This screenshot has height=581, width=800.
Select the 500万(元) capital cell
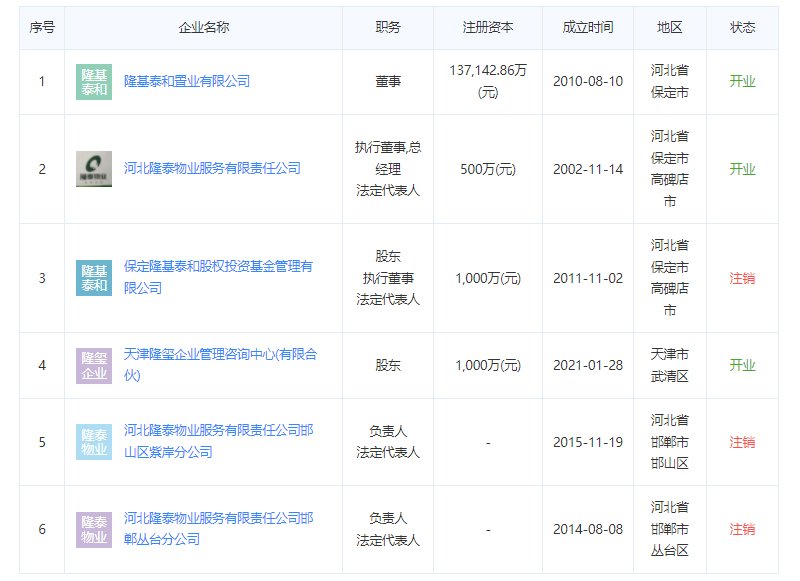(x=488, y=169)
